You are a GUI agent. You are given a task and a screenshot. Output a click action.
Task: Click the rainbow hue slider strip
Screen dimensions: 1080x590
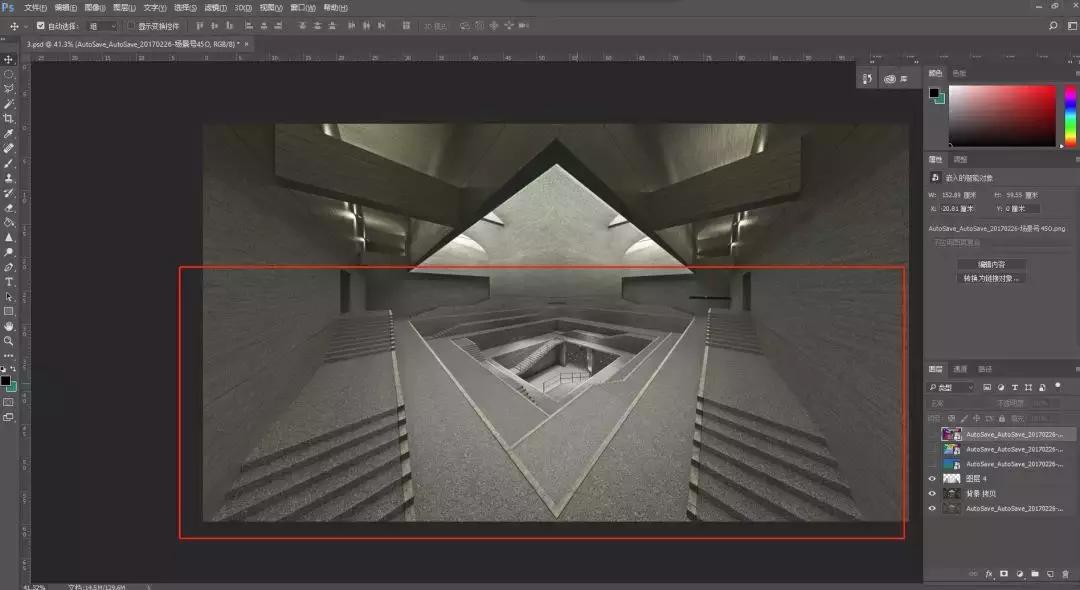pyautogui.click(x=1069, y=116)
